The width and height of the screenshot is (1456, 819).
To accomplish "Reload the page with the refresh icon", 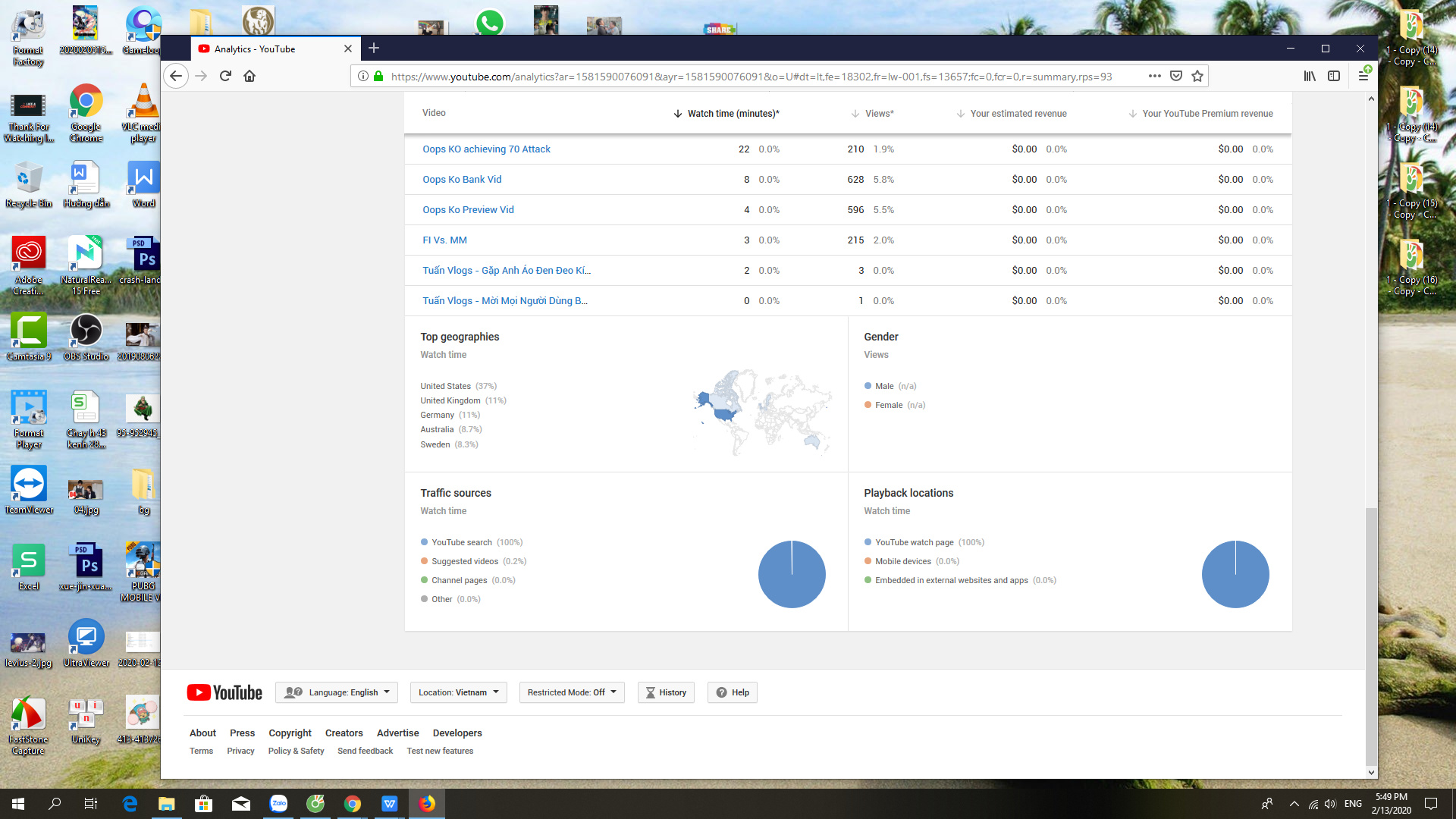I will point(225,76).
